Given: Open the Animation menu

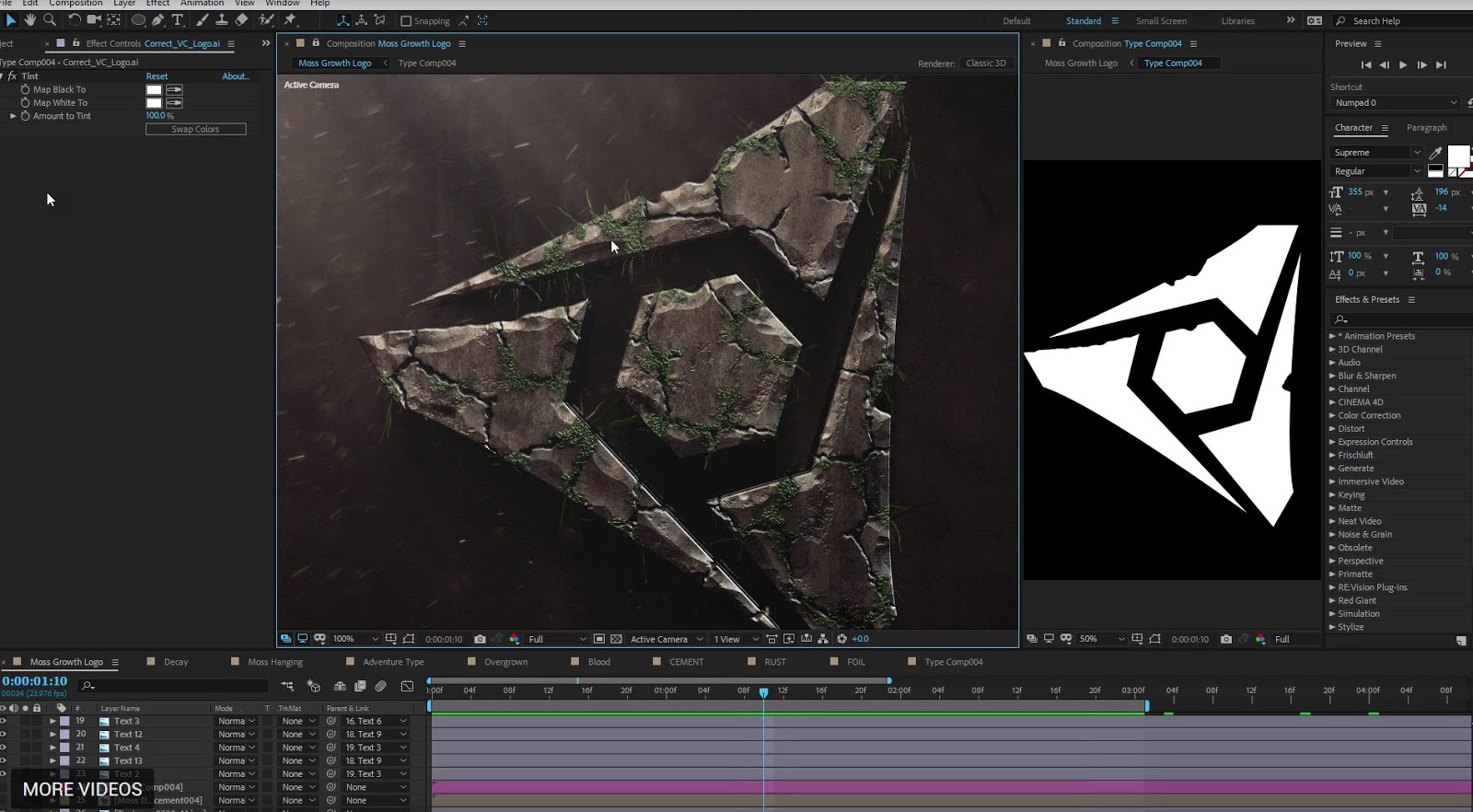Looking at the screenshot, I should pyautogui.click(x=202, y=4).
